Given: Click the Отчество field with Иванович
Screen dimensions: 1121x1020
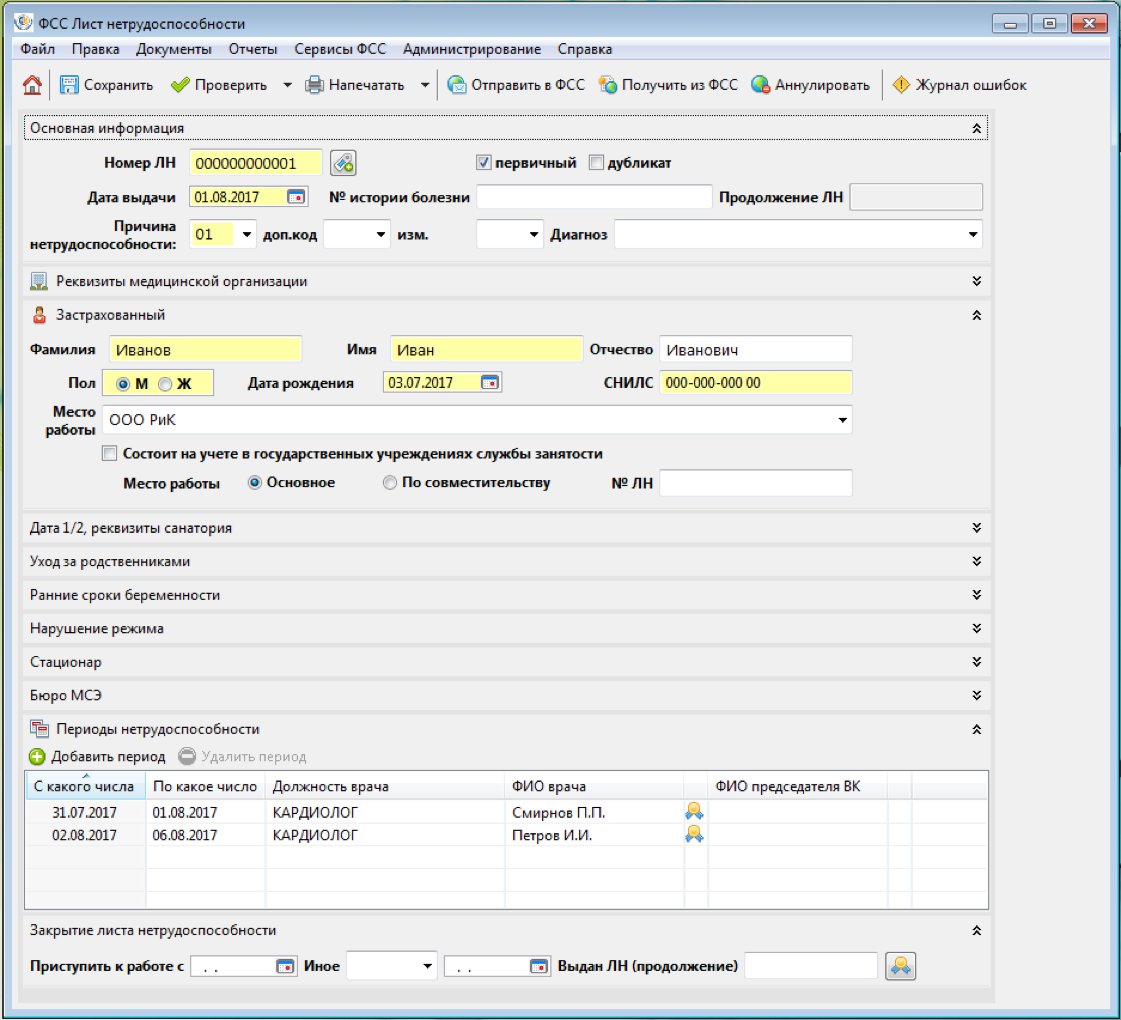Looking at the screenshot, I should pos(756,350).
